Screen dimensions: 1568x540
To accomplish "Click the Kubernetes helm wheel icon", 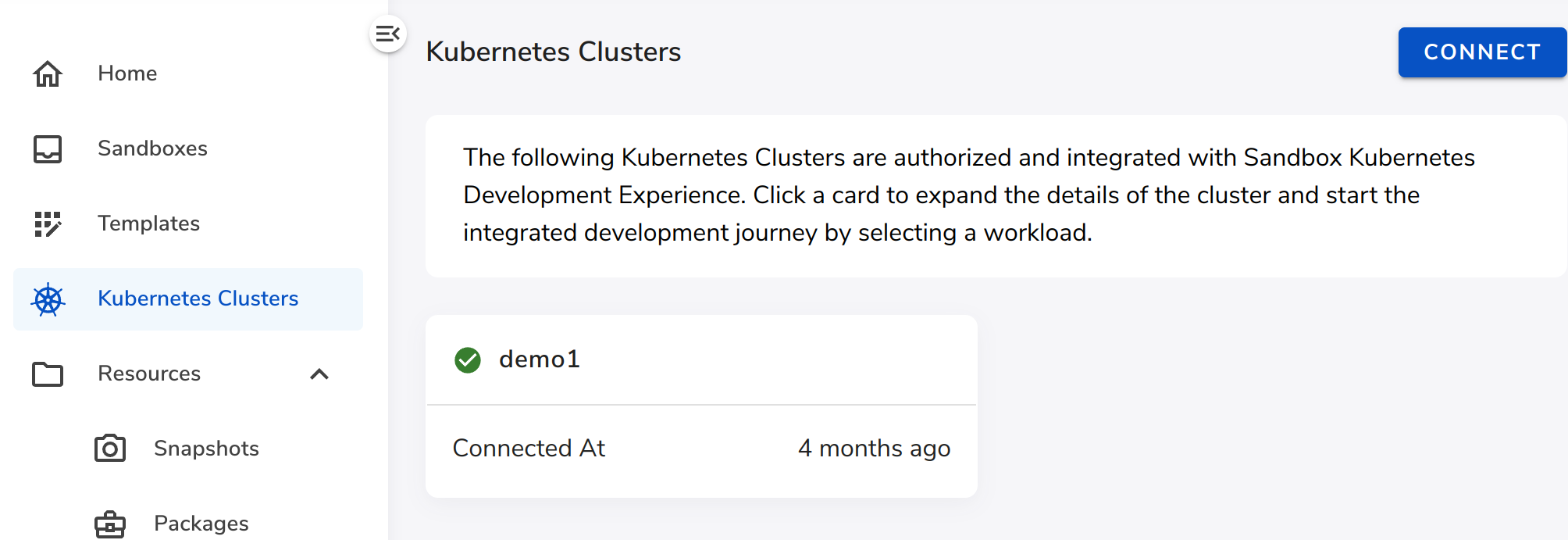I will [x=48, y=299].
